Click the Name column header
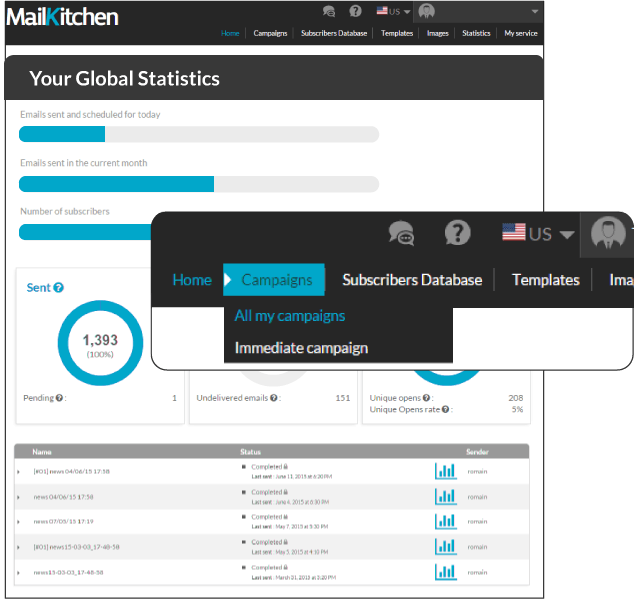Image resolution: width=639 pixels, height=604 pixels. [42, 452]
